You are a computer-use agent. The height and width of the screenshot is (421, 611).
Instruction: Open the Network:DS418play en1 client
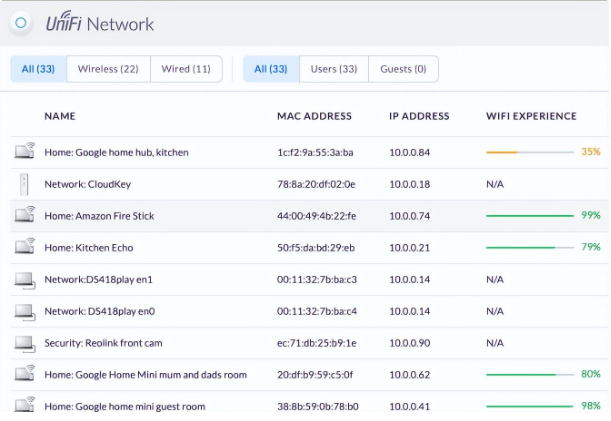[99, 279]
